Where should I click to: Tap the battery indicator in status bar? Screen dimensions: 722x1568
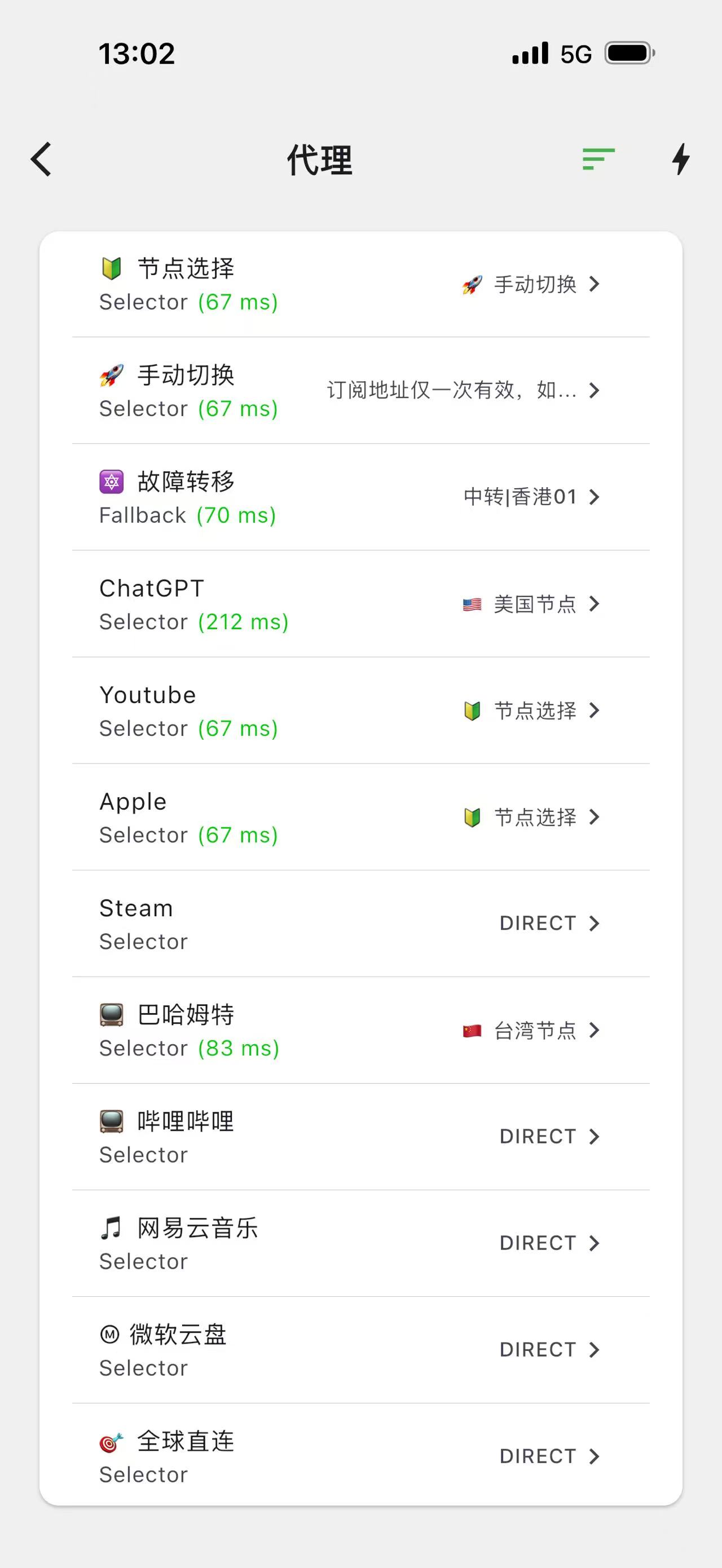tap(629, 54)
